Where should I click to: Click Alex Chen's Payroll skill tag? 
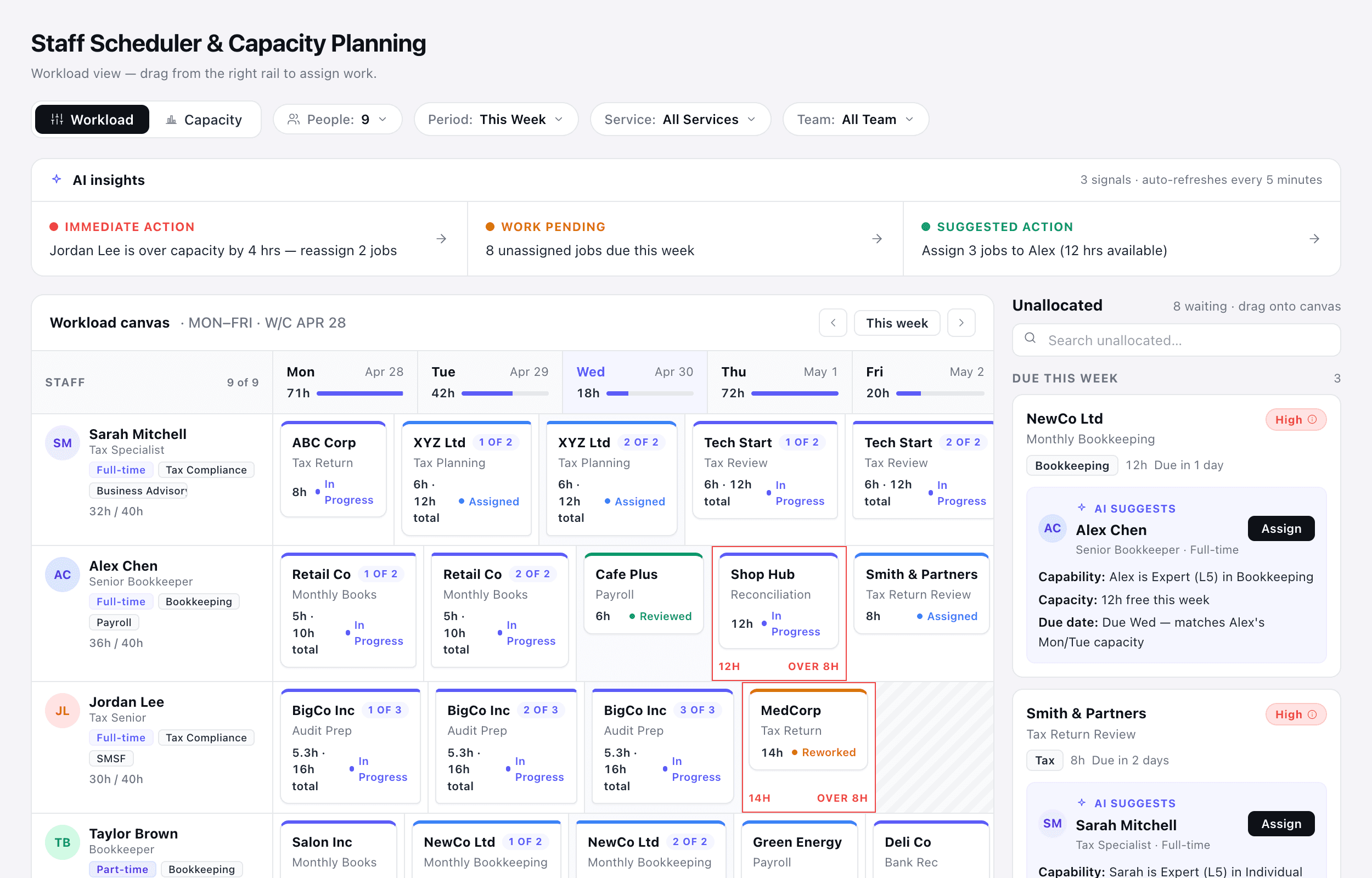pos(114,622)
